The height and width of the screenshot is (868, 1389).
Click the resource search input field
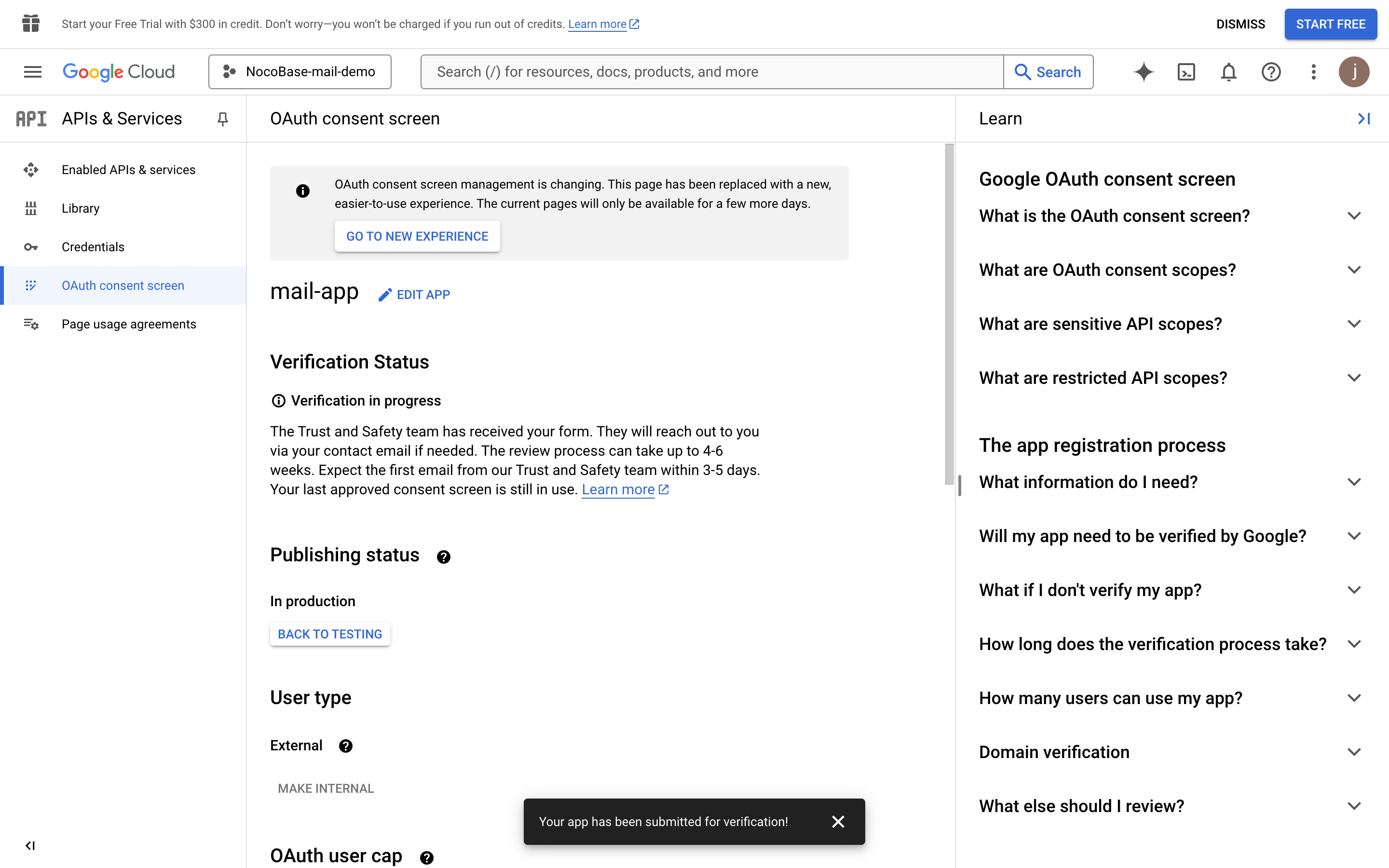[712, 72]
